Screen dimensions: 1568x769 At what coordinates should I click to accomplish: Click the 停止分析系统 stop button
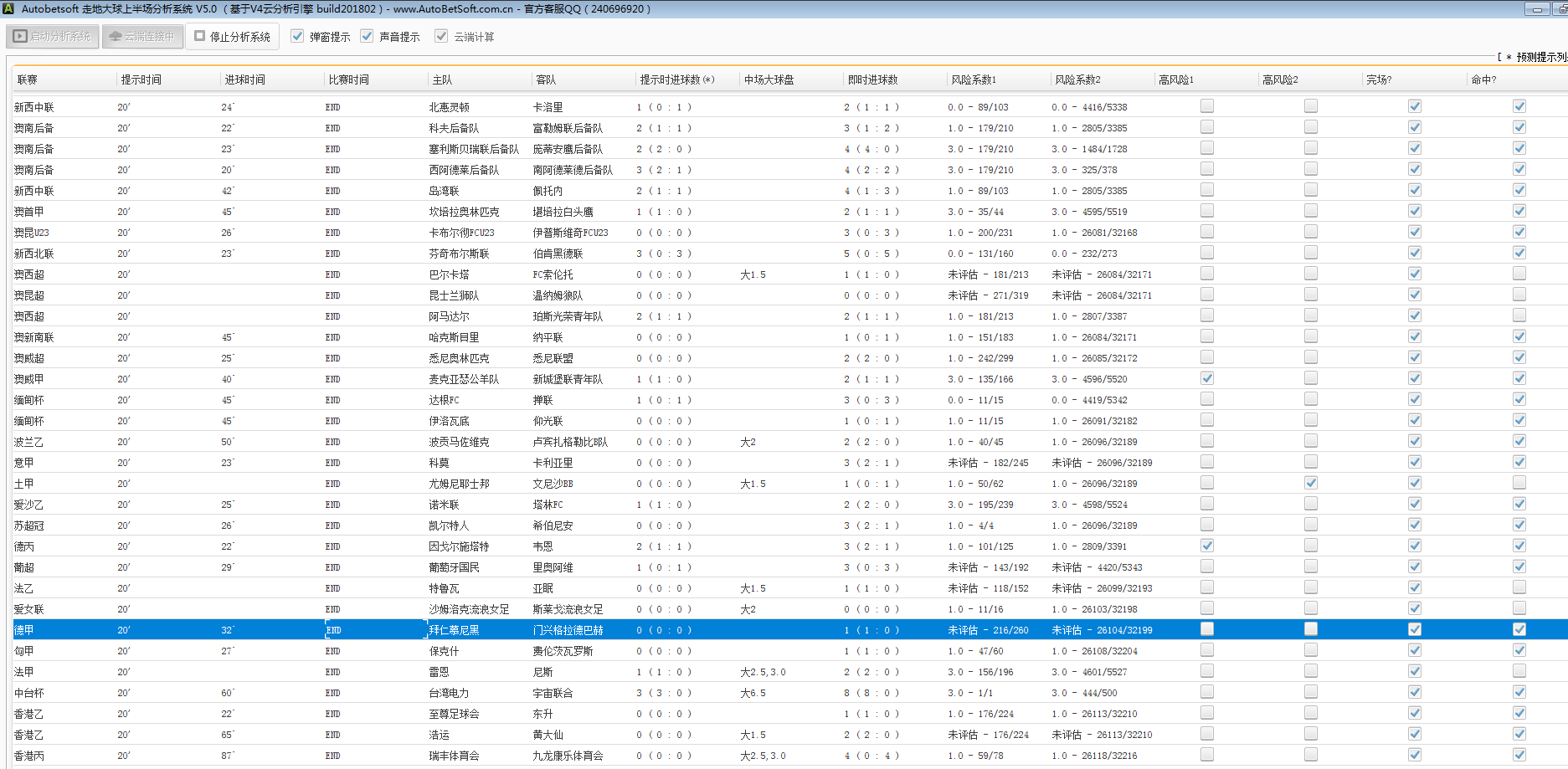tap(233, 37)
